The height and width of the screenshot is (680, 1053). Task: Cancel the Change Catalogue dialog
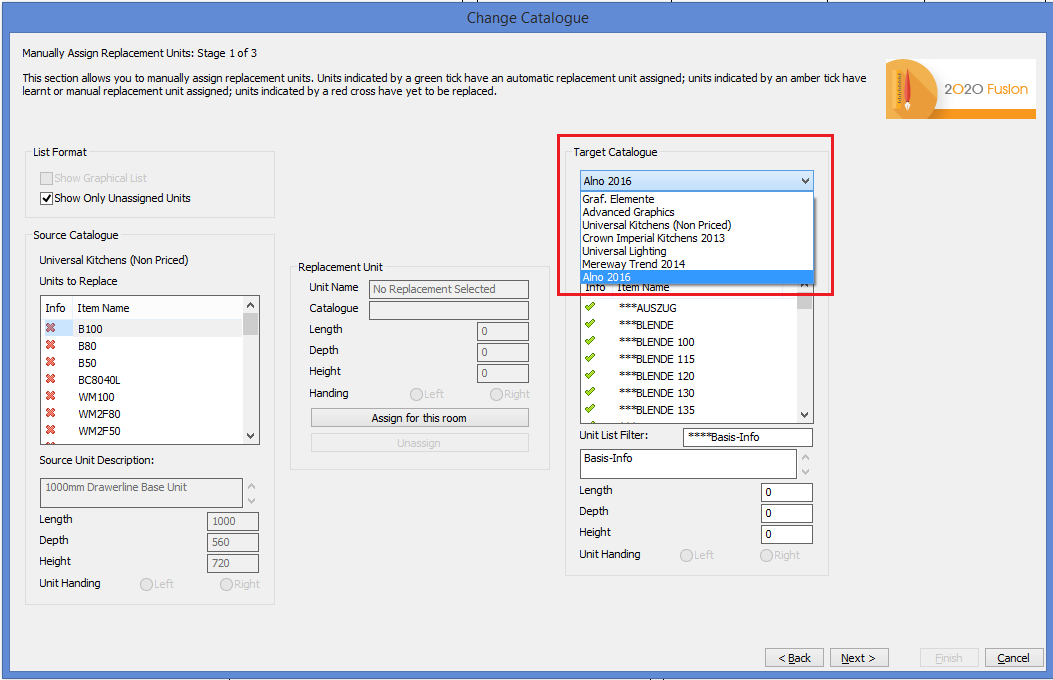click(1013, 658)
